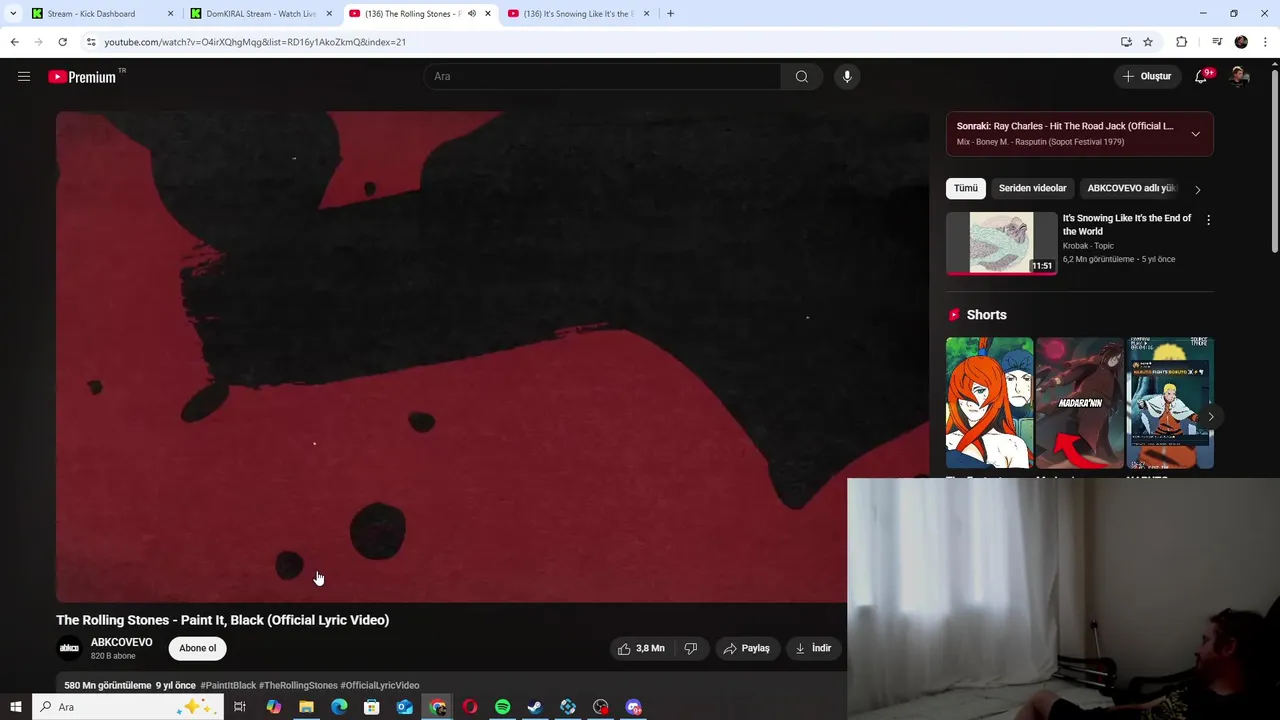Click the #PaintItBlack hashtag
This screenshot has width=1280, height=720.
coord(228,685)
